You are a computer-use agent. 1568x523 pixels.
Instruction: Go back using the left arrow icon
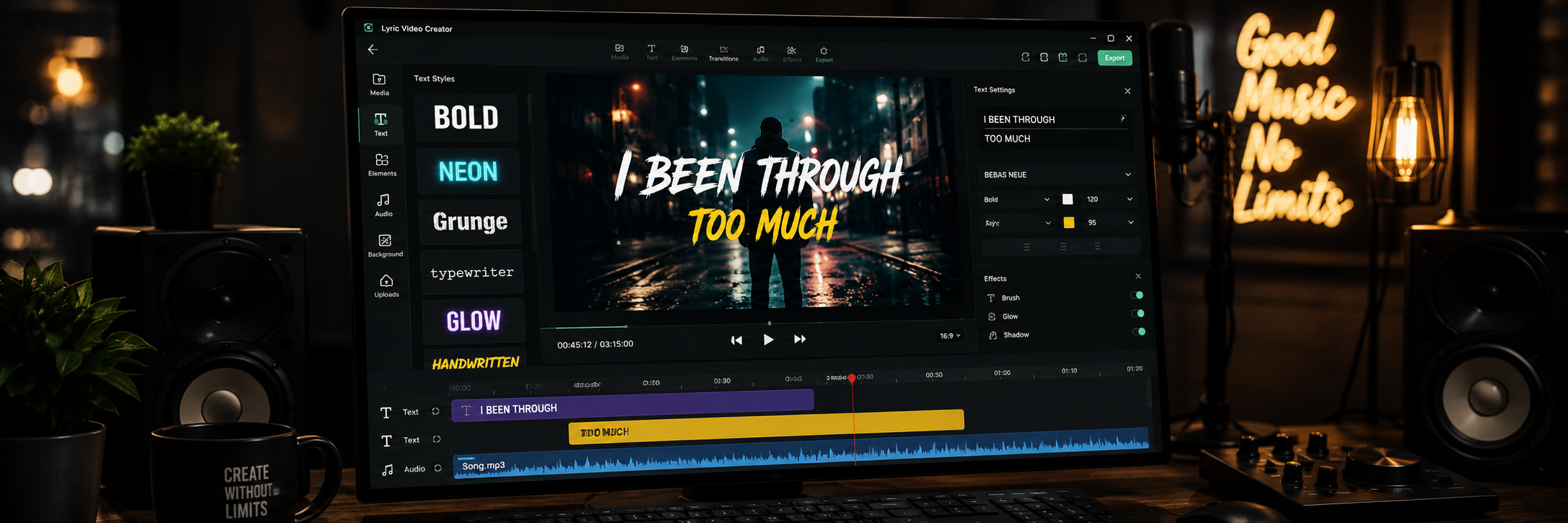tap(373, 49)
